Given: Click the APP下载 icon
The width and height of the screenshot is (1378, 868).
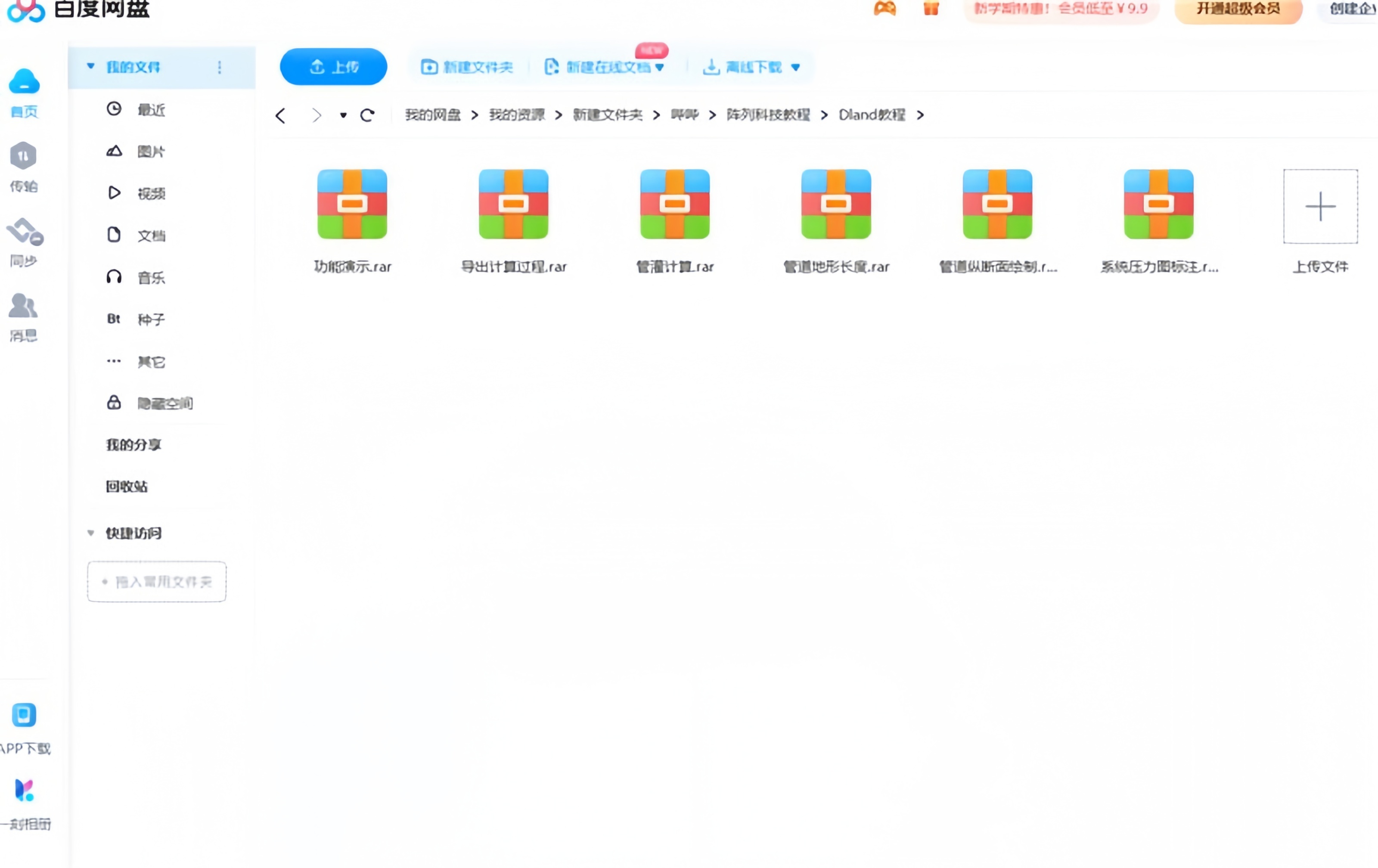Looking at the screenshot, I should point(24,715).
